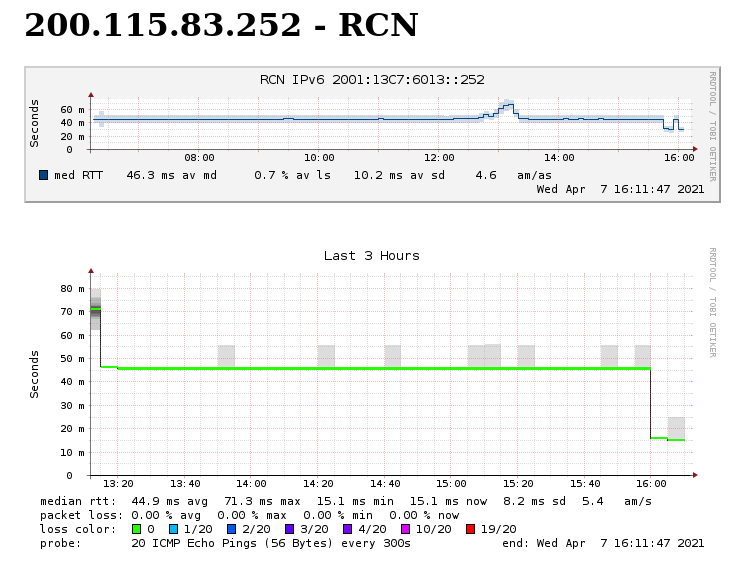Click the 16:00 marker on the Last 3 Hours axis

(651, 484)
